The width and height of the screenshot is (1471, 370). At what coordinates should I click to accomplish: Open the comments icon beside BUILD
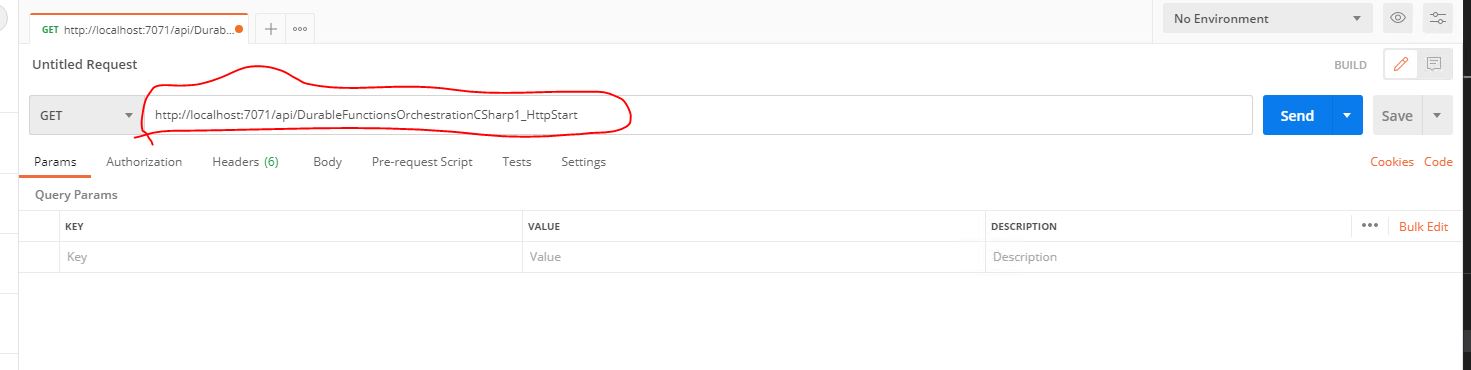[x=1434, y=64]
